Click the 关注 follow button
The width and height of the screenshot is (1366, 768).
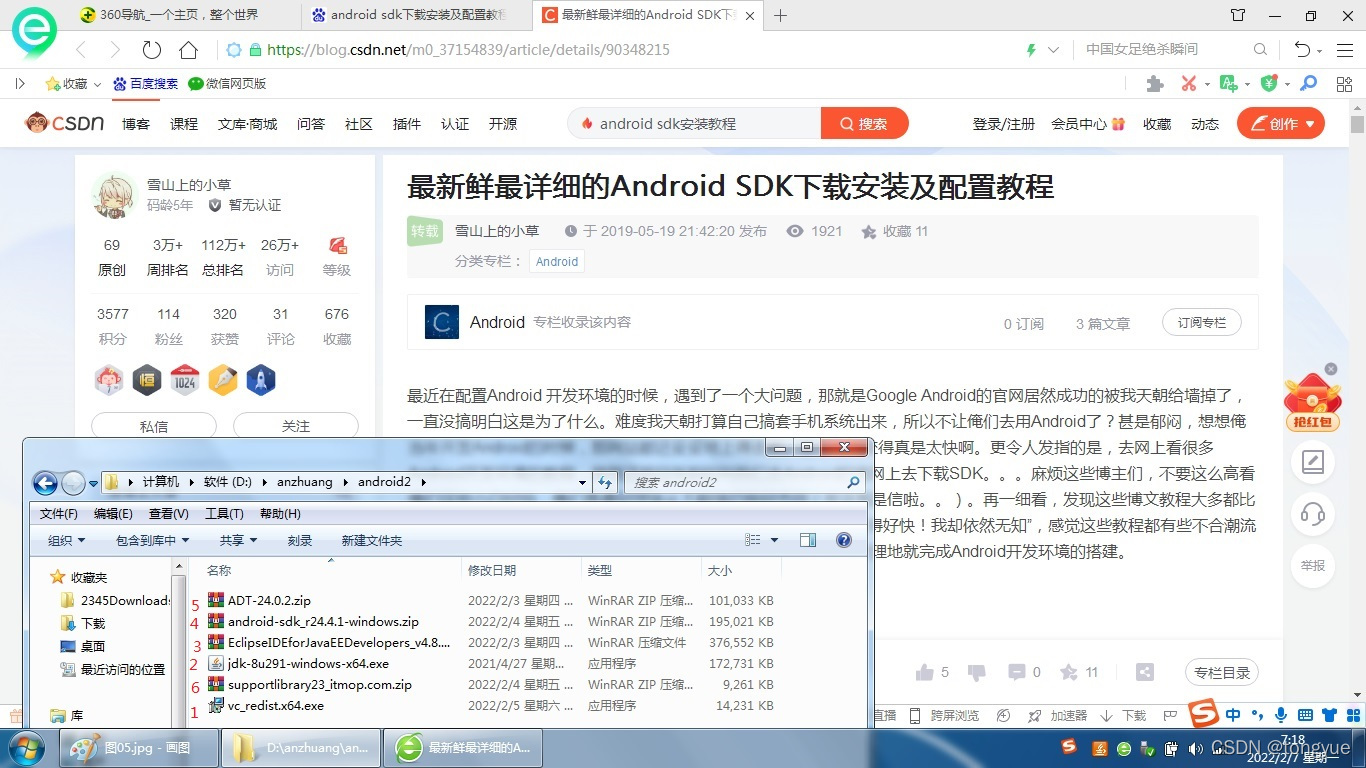[x=296, y=426]
